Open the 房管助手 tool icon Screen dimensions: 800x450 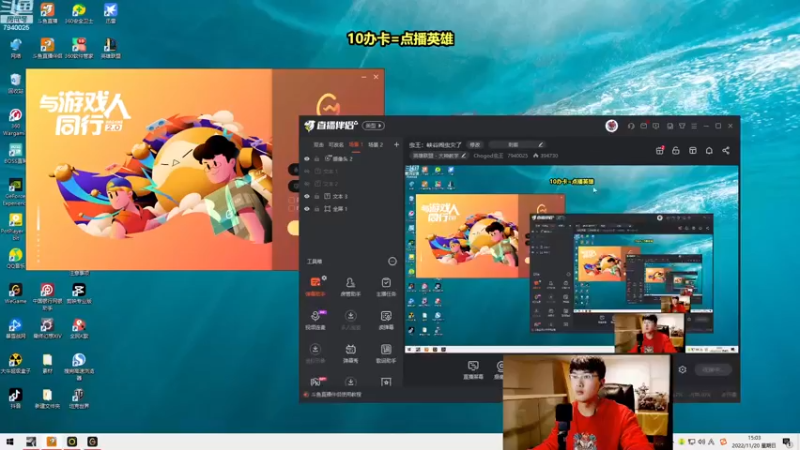[x=350, y=286]
